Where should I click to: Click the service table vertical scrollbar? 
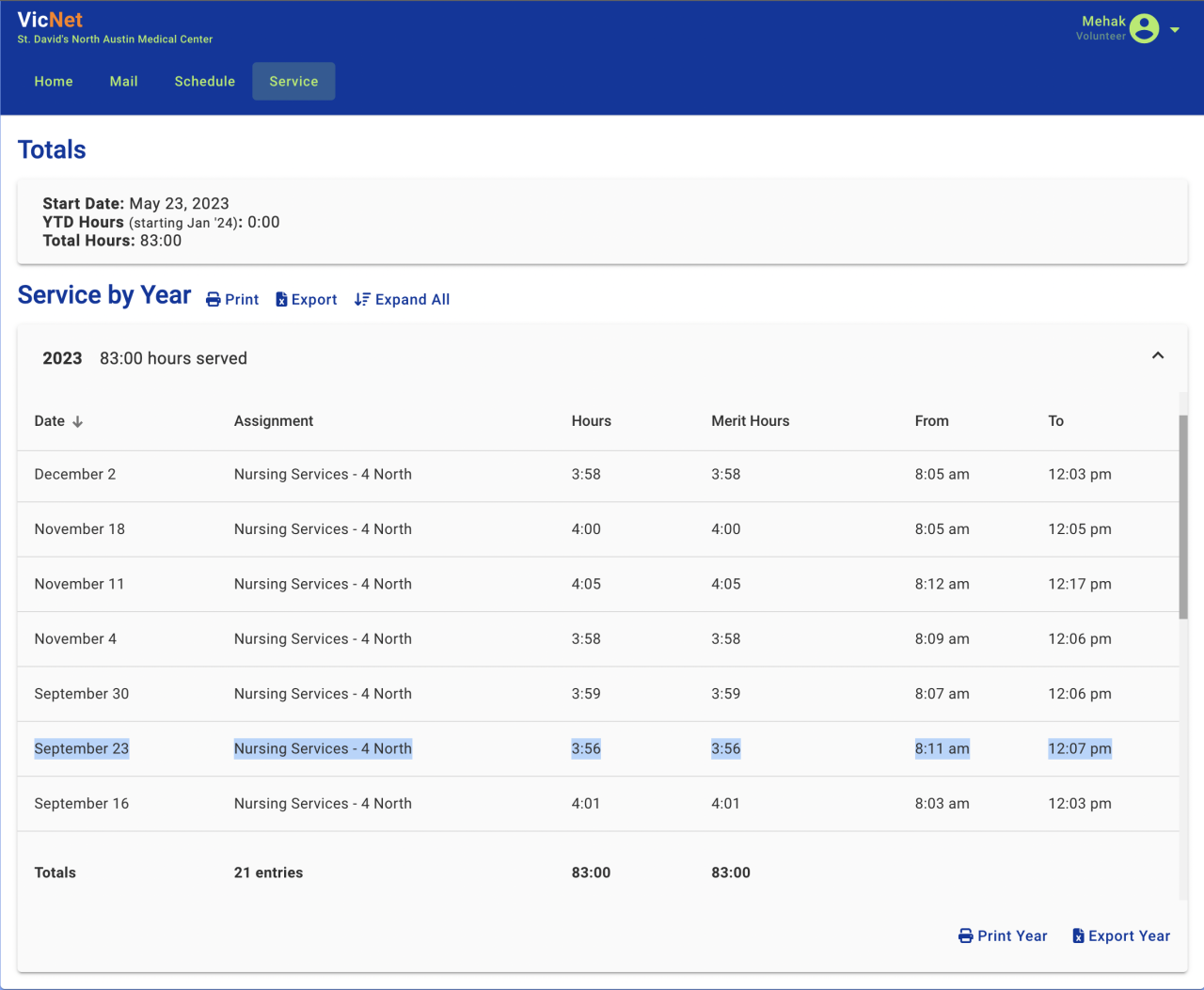pyautogui.click(x=1183, y=517)
